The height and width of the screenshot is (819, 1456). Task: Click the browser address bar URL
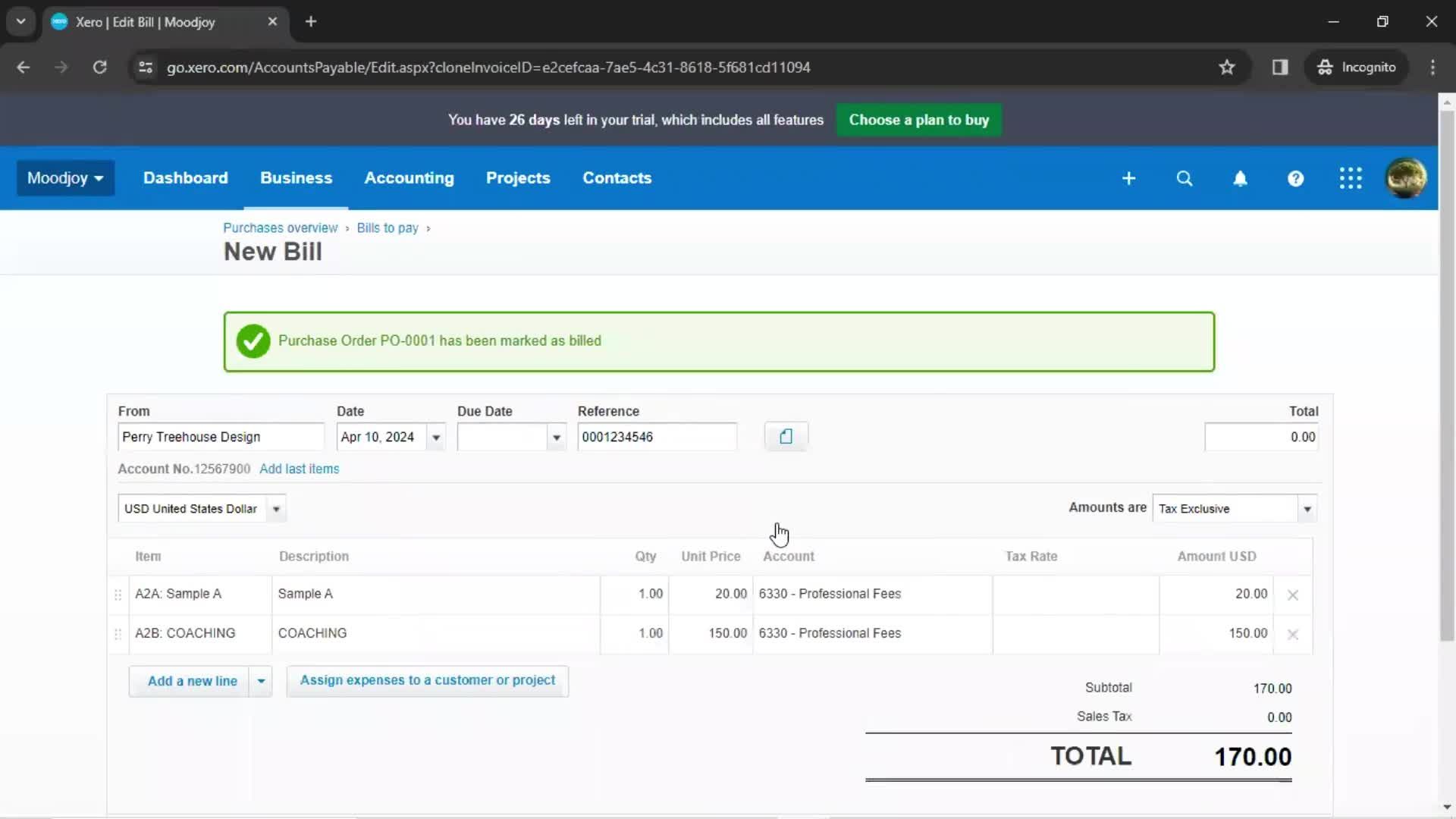tap(488, 67)
